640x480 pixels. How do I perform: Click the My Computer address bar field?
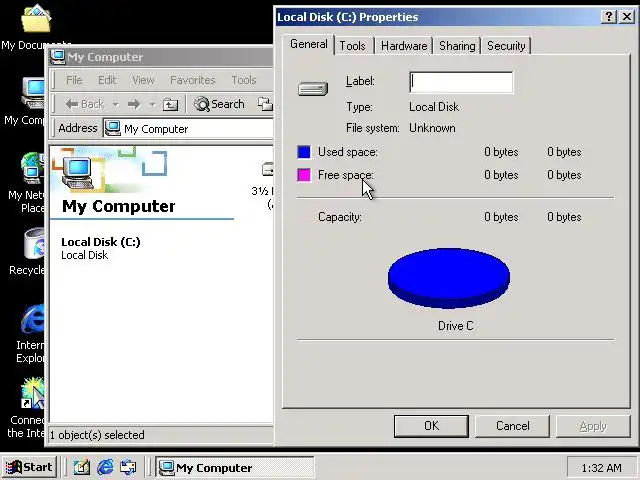189,129
